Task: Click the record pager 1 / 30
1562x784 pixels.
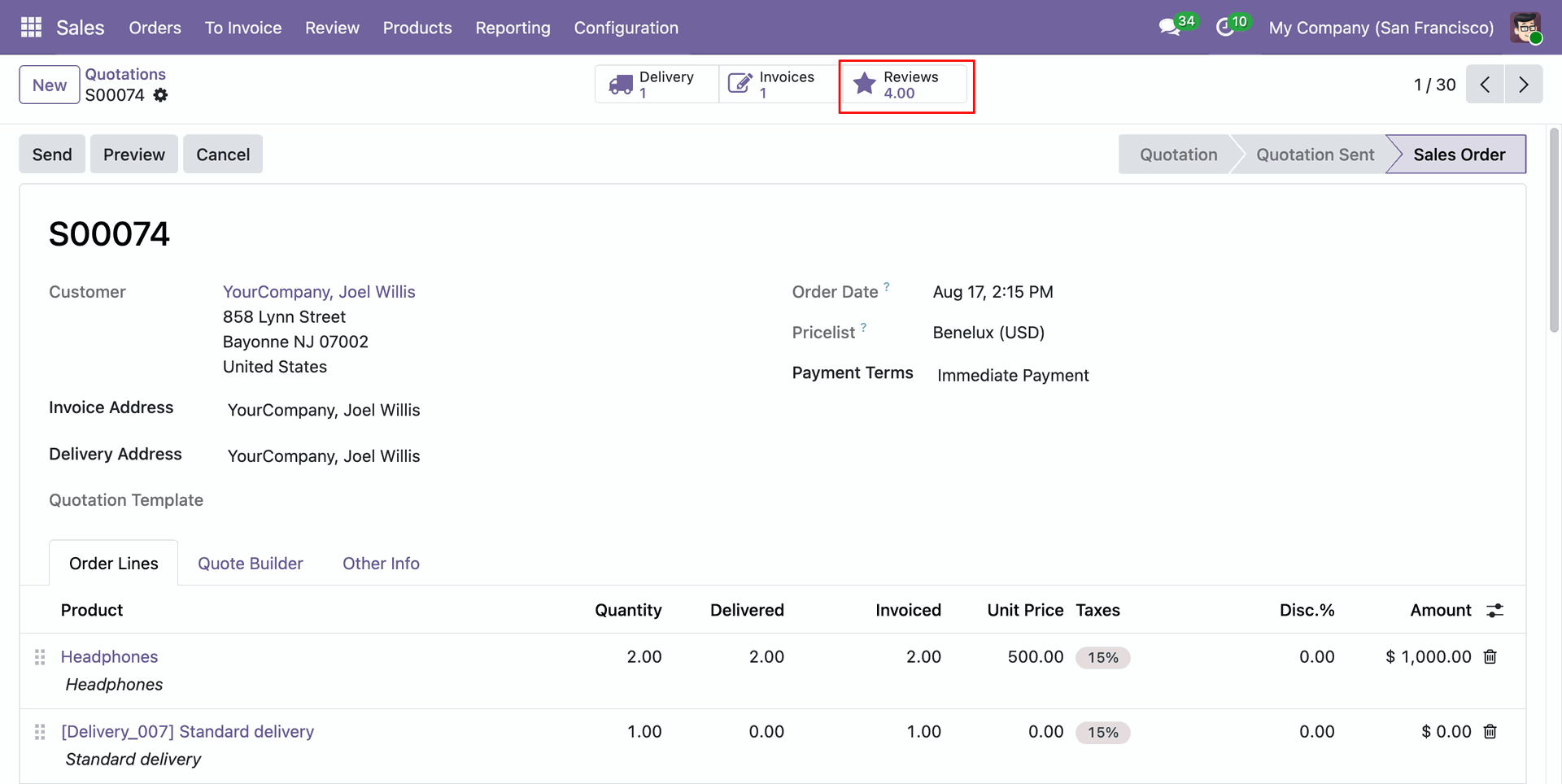Action: tap(1434, 85)
